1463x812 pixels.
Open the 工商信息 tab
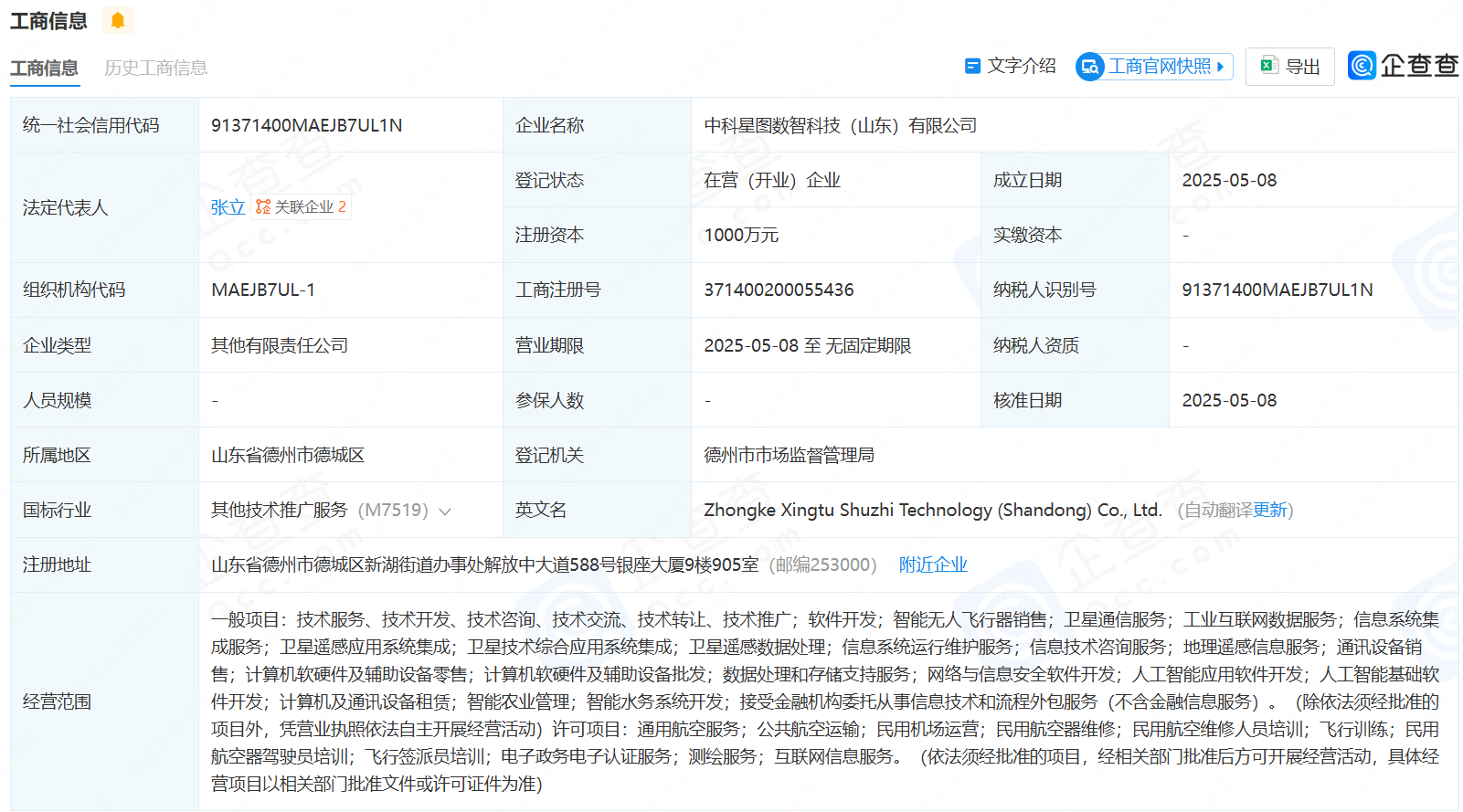coord(44,69)
